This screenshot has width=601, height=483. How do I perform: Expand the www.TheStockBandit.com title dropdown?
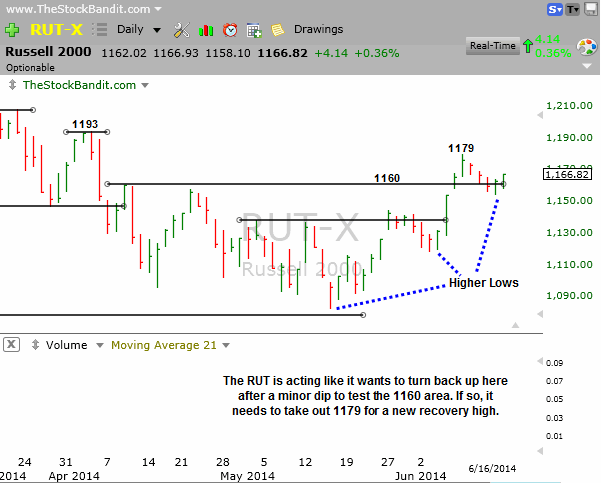(x=158, y=8)
